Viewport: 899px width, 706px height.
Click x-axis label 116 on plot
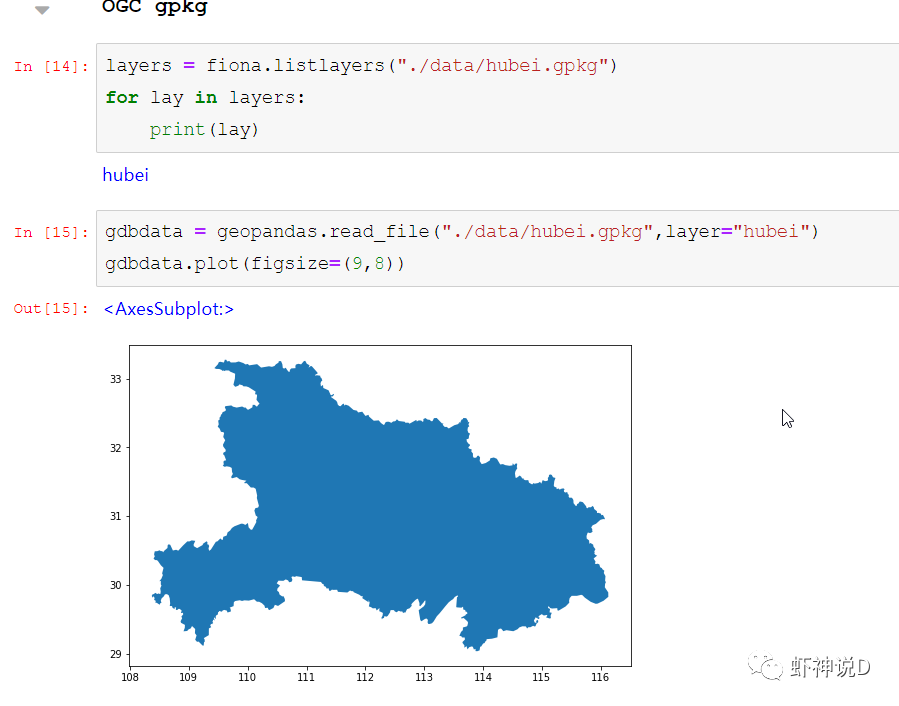coord(600,677)
